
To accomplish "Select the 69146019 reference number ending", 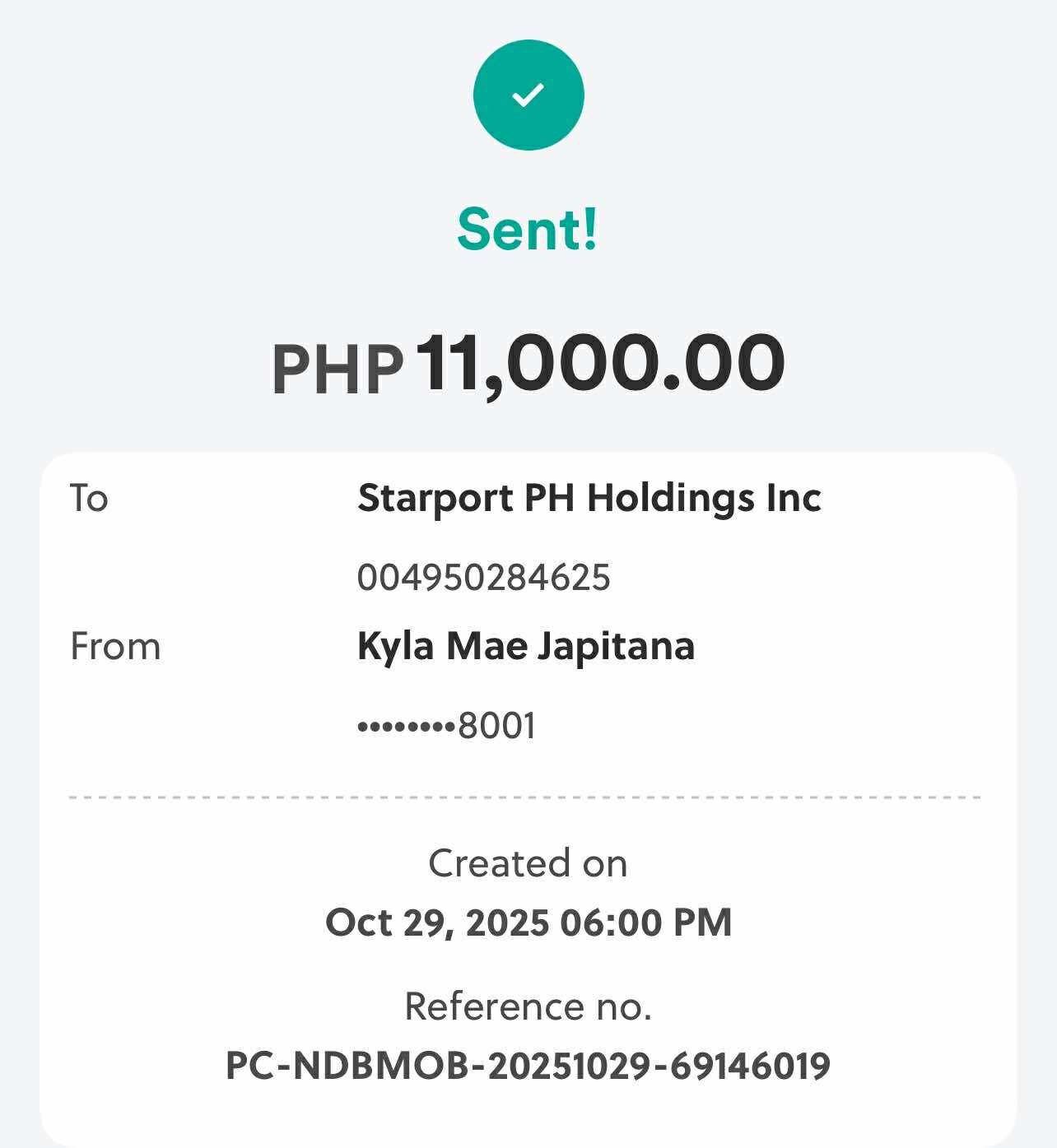I will [750, 1067].
